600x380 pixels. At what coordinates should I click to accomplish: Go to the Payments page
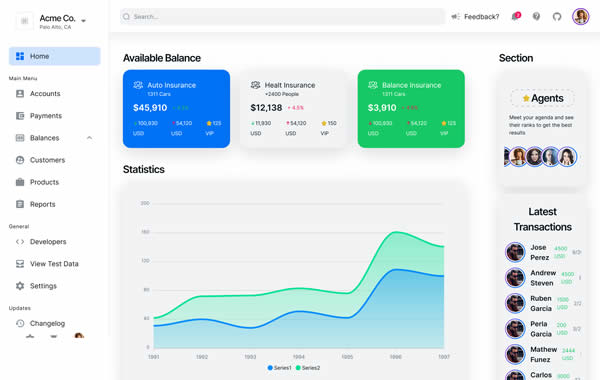(x=55, y=116)
